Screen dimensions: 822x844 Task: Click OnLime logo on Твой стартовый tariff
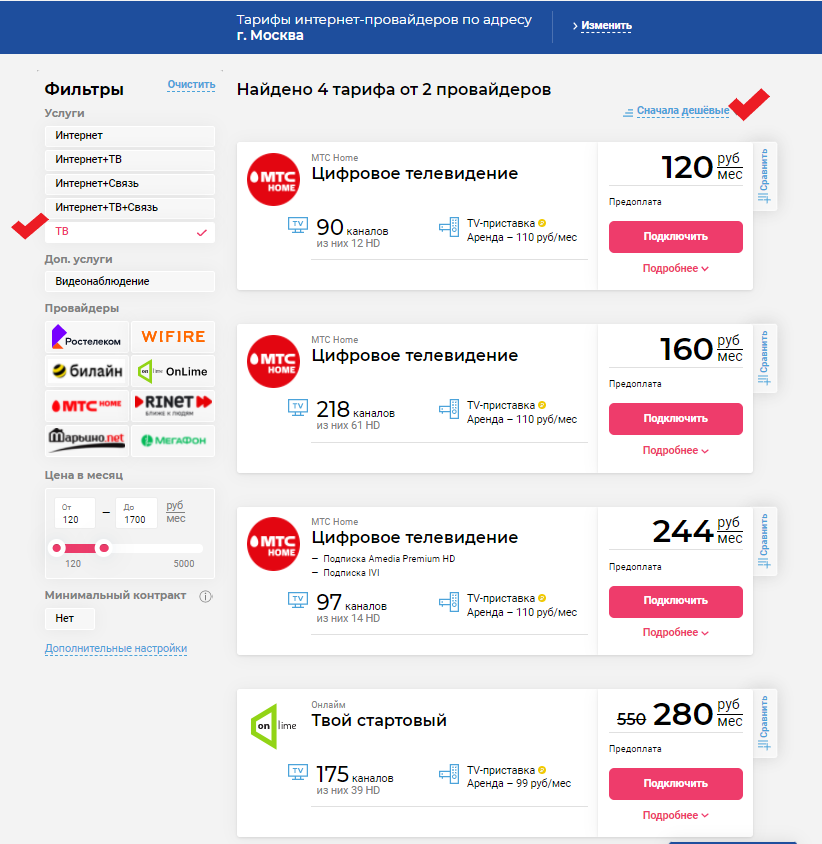click(273, 726)
